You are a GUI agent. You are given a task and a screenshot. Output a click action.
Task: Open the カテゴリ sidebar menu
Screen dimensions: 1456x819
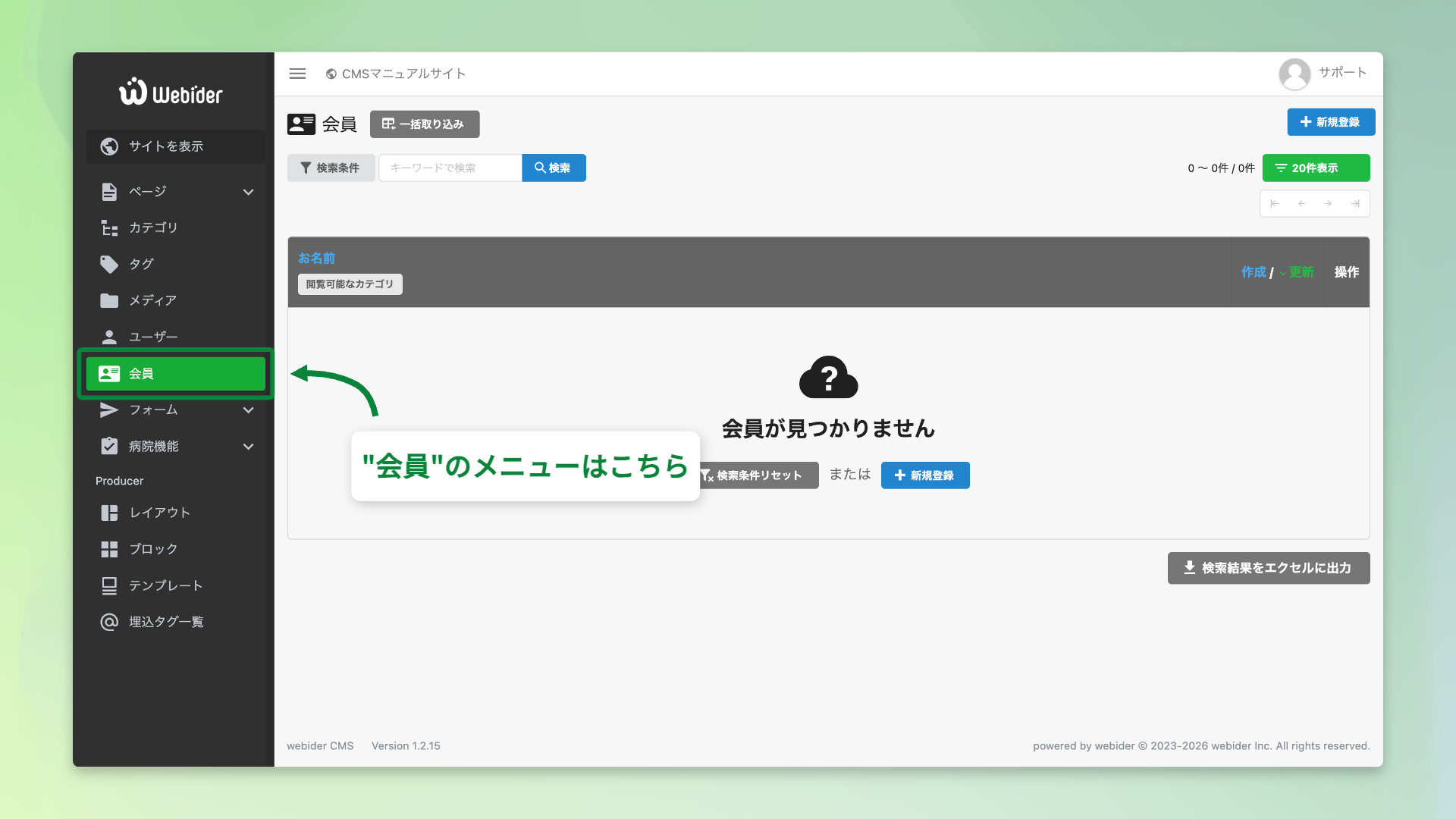pos(153,227)
